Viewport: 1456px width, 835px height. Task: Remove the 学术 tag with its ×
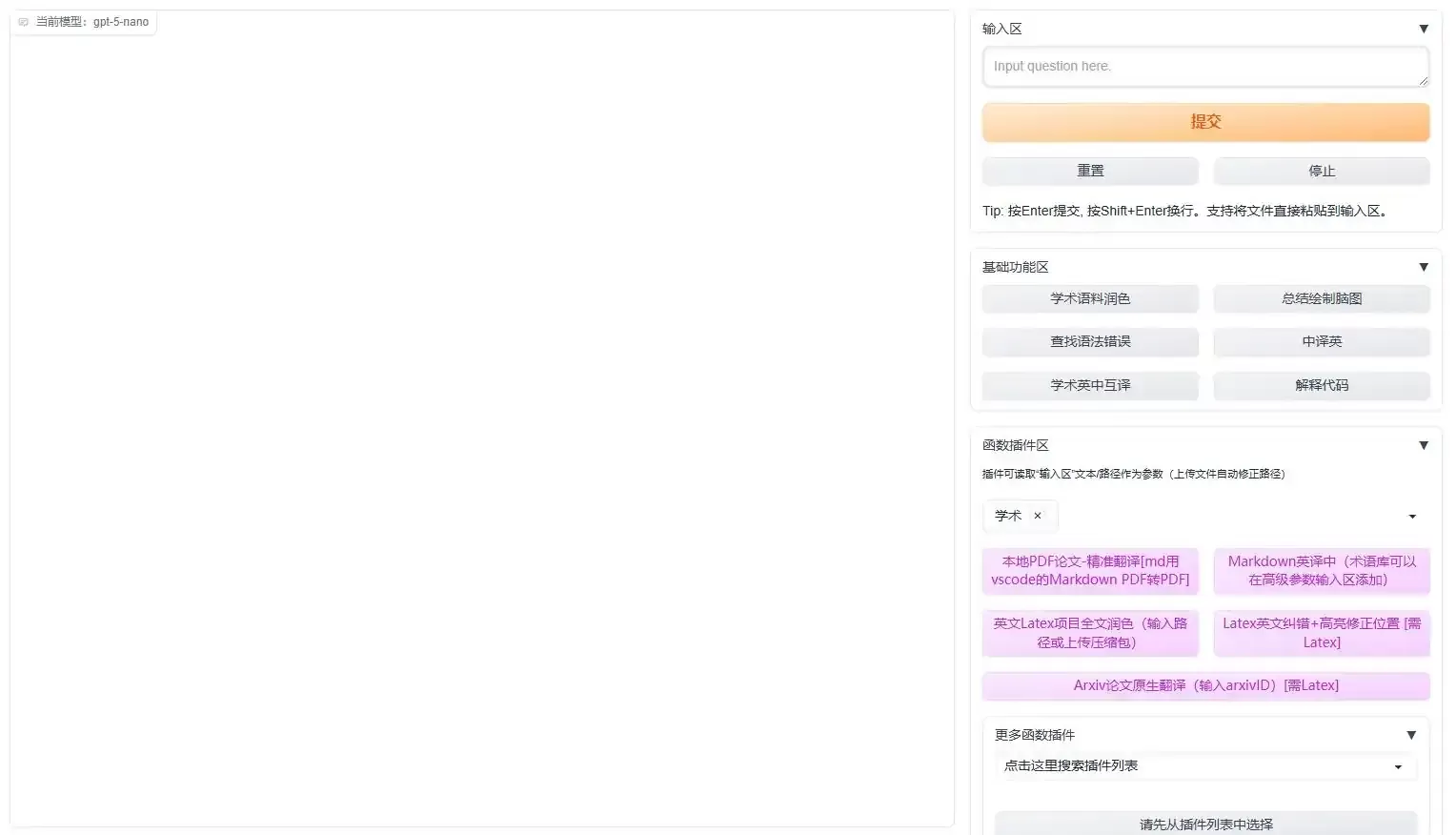point(1038,516)
